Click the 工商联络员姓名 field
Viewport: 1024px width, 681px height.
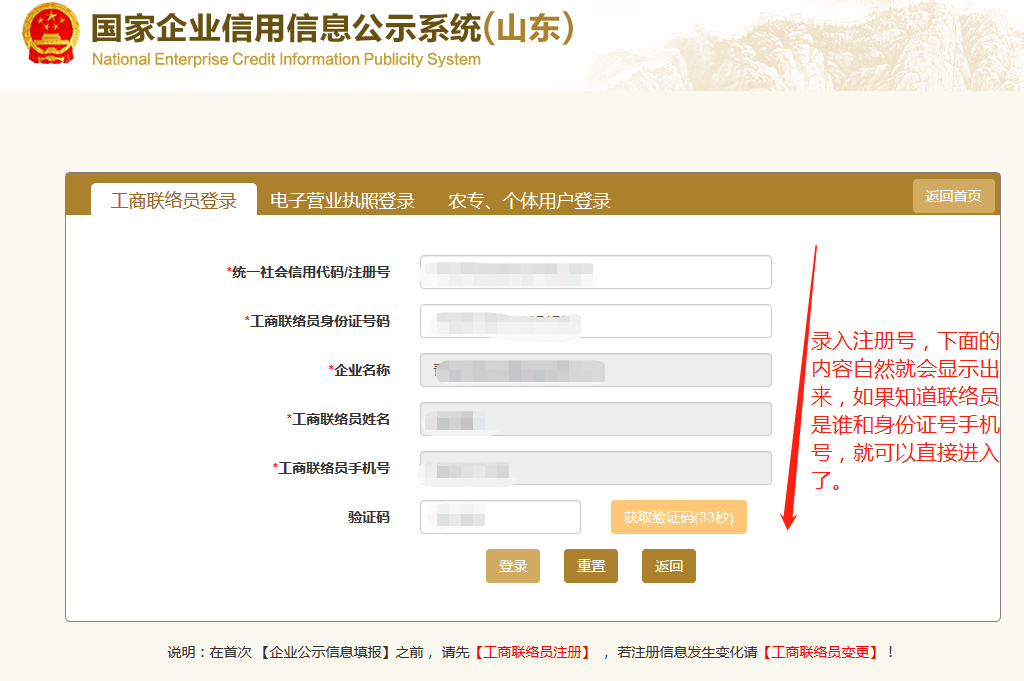[595, 419]
